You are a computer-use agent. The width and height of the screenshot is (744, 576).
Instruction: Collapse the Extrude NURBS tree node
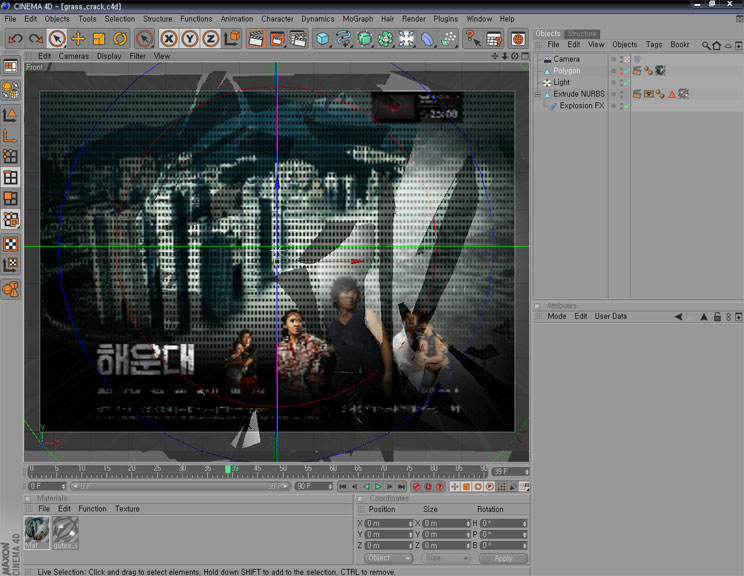[538, 94]
